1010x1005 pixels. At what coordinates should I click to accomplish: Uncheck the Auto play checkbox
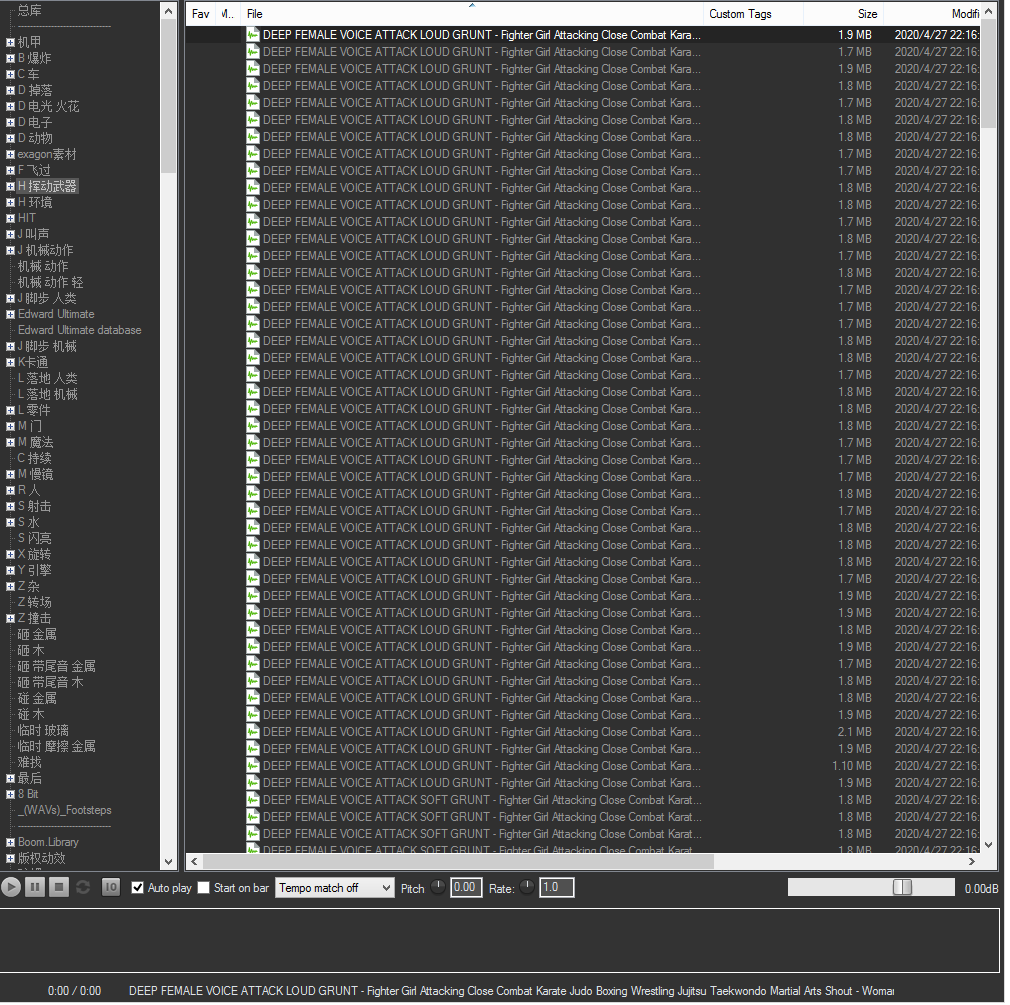pyautogui.click(x=138, y=888)
